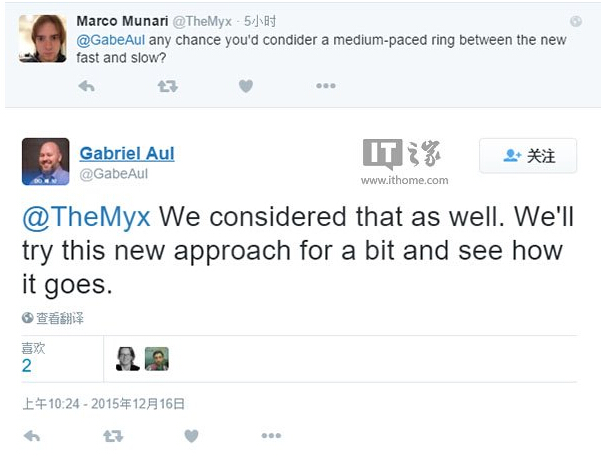Like Gabriel Aul's reply tweet
Image resolution: width=601 pixels, height=456 pixels.
coord(190,437)
